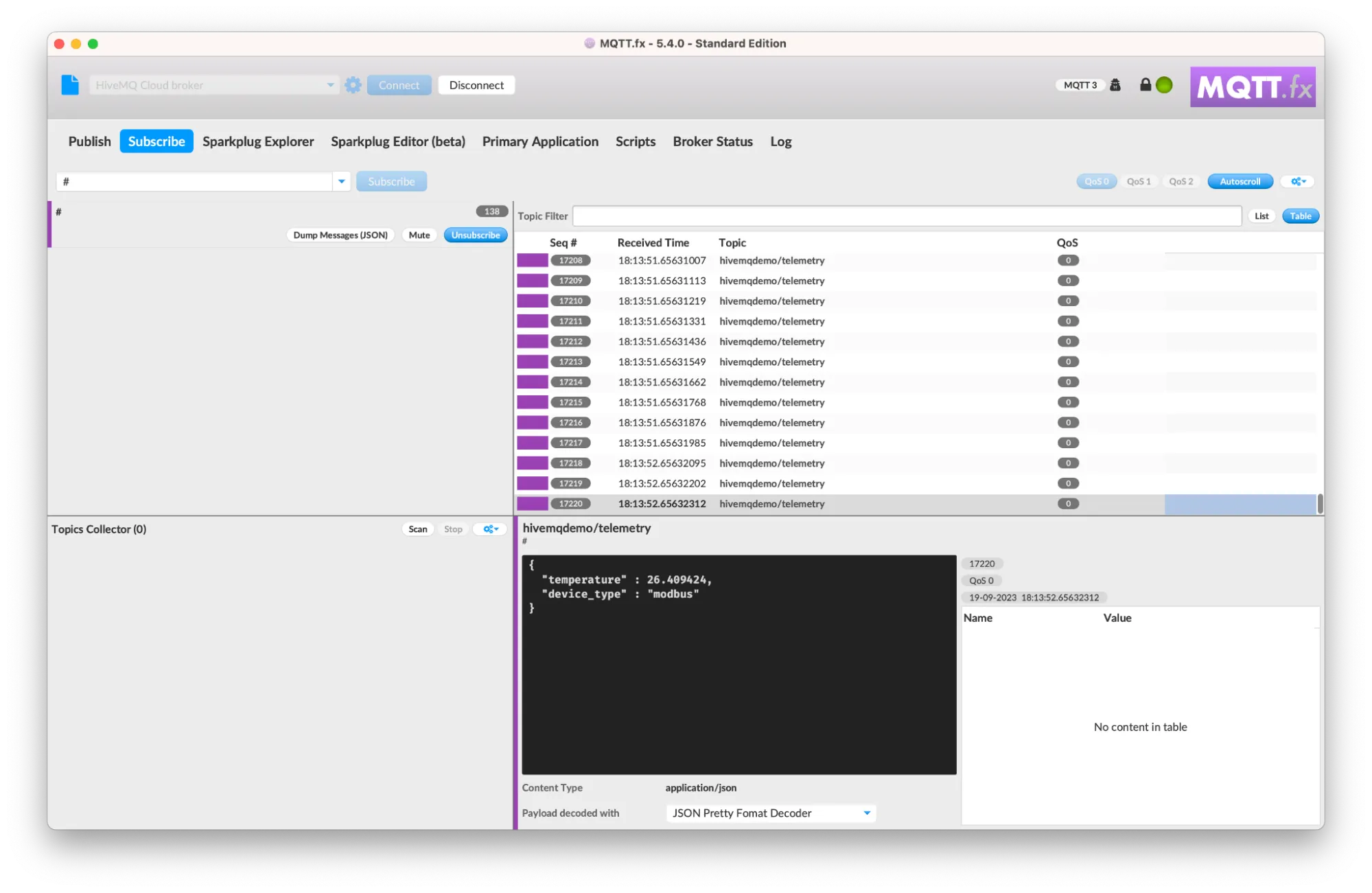Click the Seq # column header

tap(563, 243)
